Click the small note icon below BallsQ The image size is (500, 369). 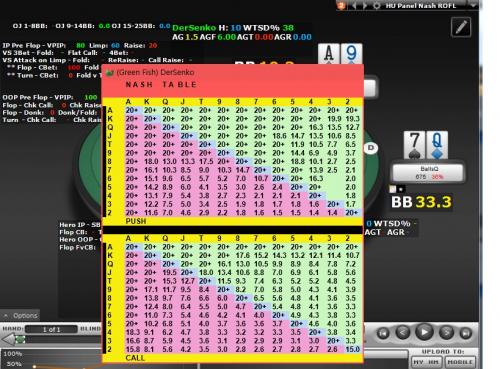click(393, 189)
